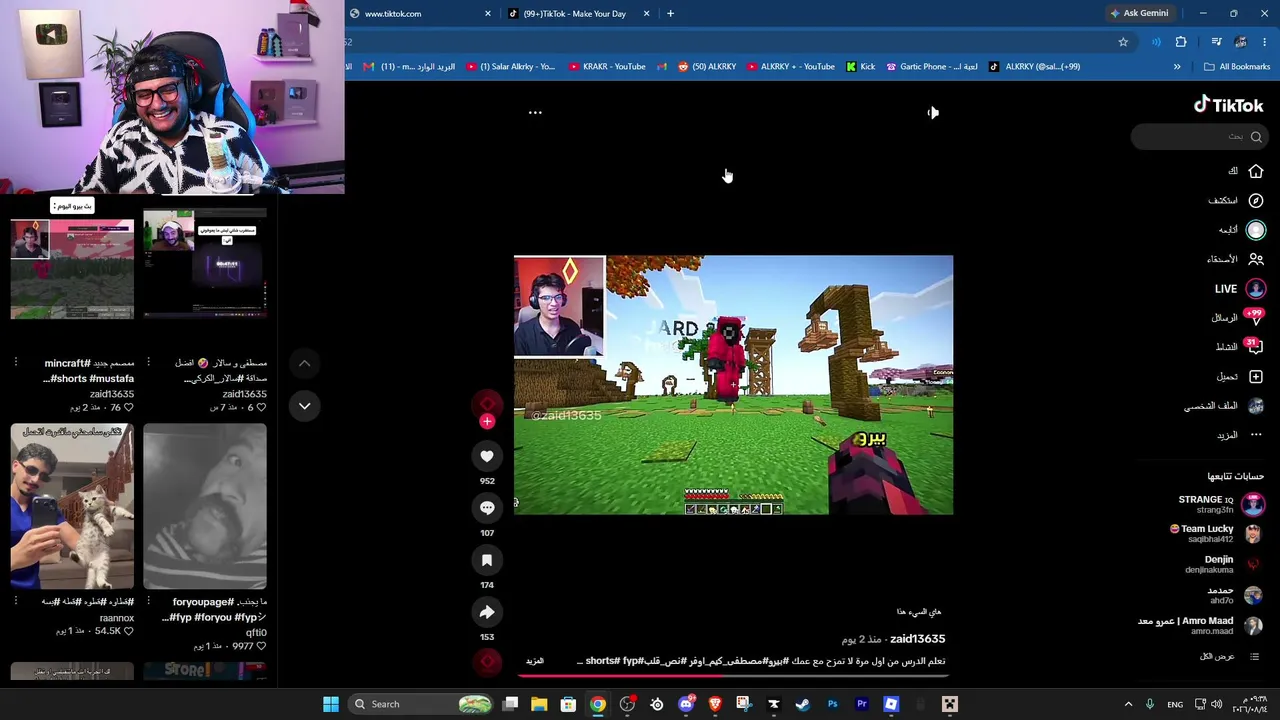Viewport: 1280px width, 720px height.
Task: Share the video using arrow icon
Action: 487,612
